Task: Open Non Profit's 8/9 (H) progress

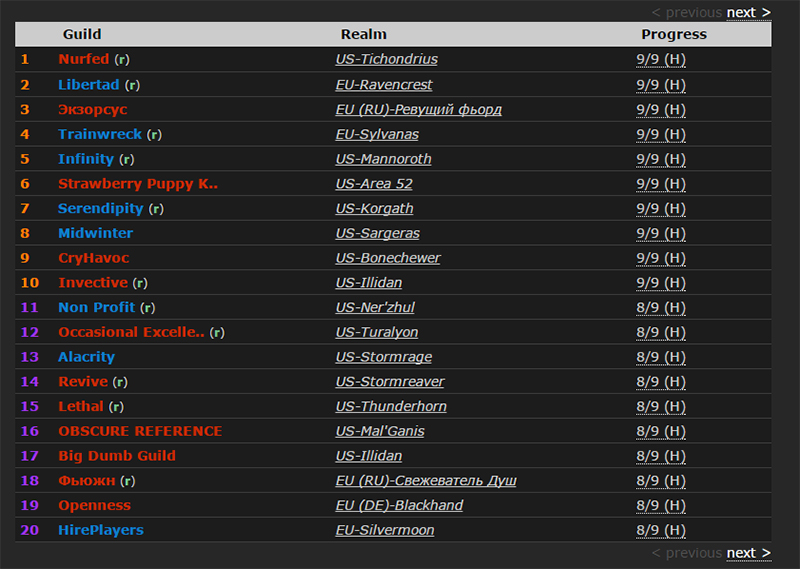Action: 661,308
